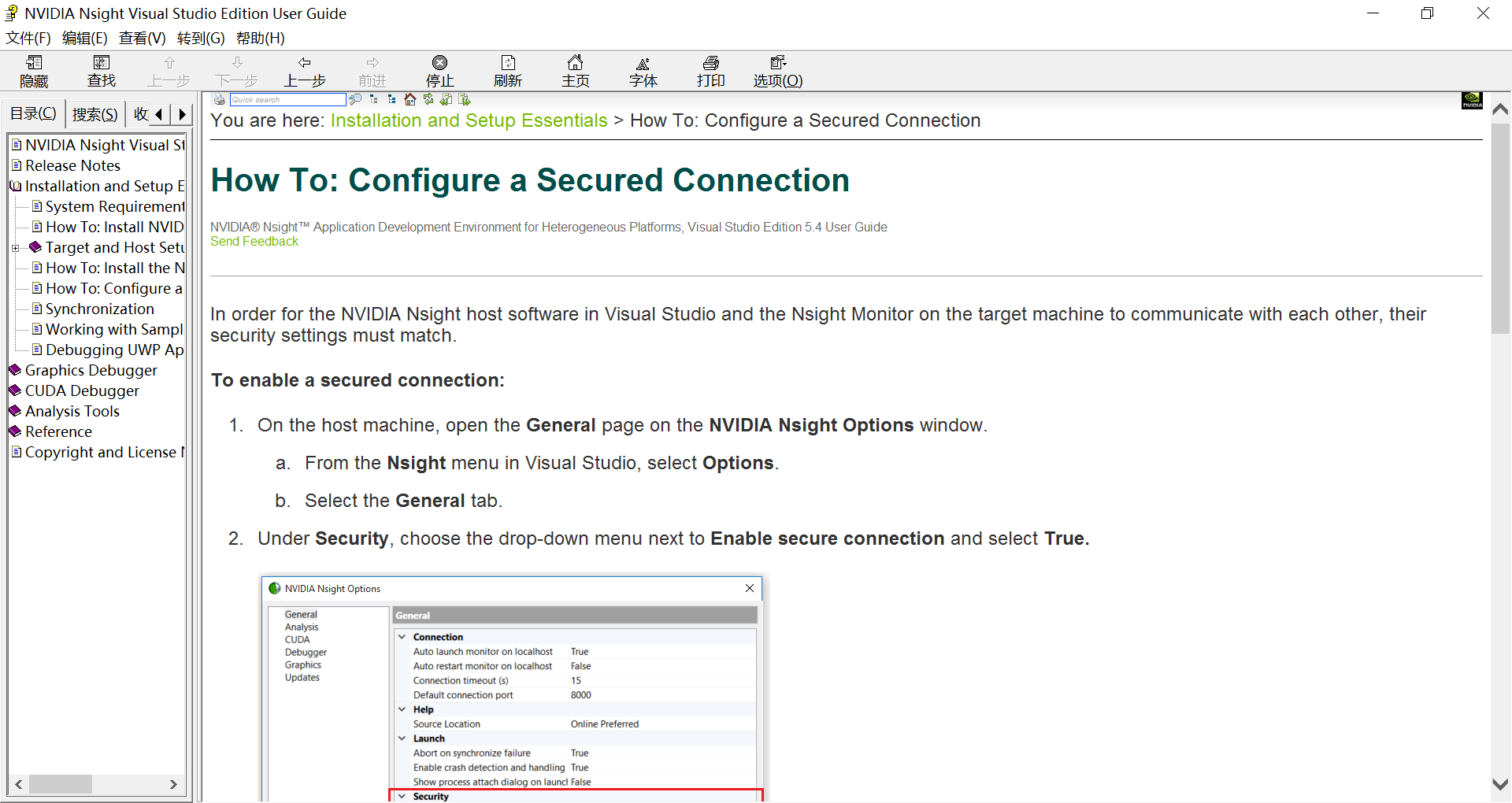The image size is (1512, 803).
Task: Click the 上一步 back arrow toolbar button
Action: (x=305, y=71)
